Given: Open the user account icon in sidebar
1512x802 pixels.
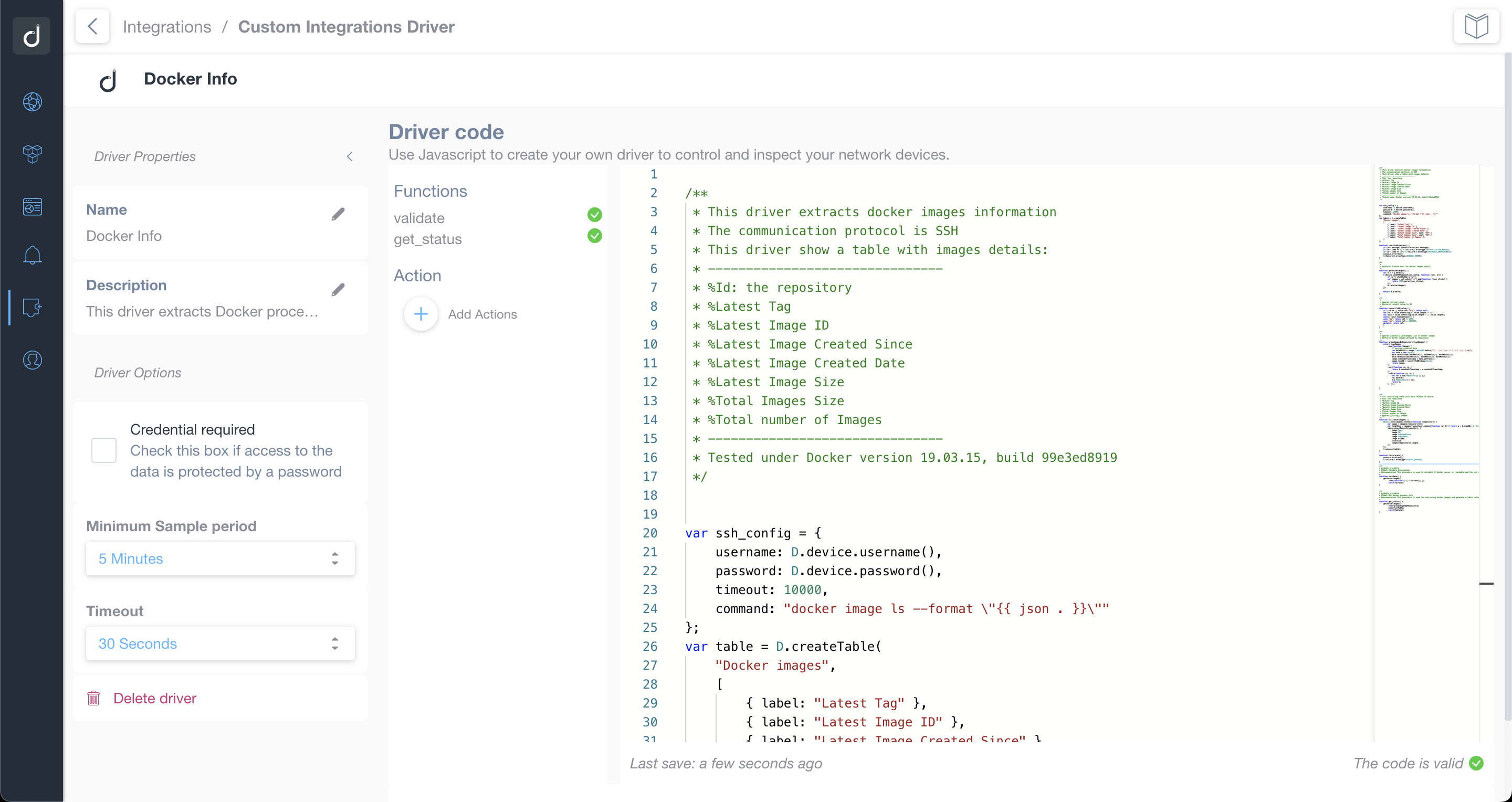Looking at the screenshot, I should (x=32, y=360).
